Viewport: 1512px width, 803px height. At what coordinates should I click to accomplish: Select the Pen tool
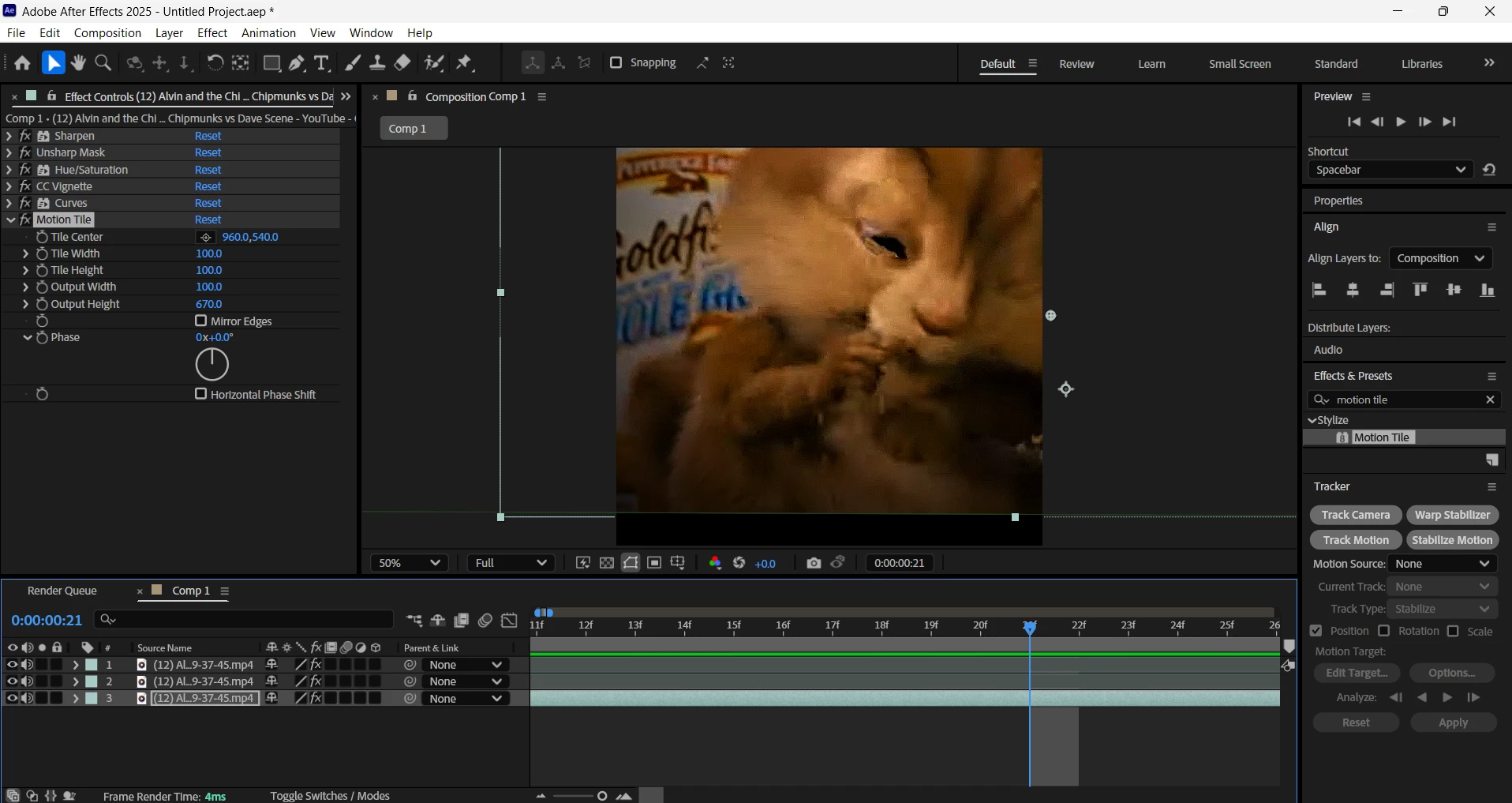coord(297,63)
